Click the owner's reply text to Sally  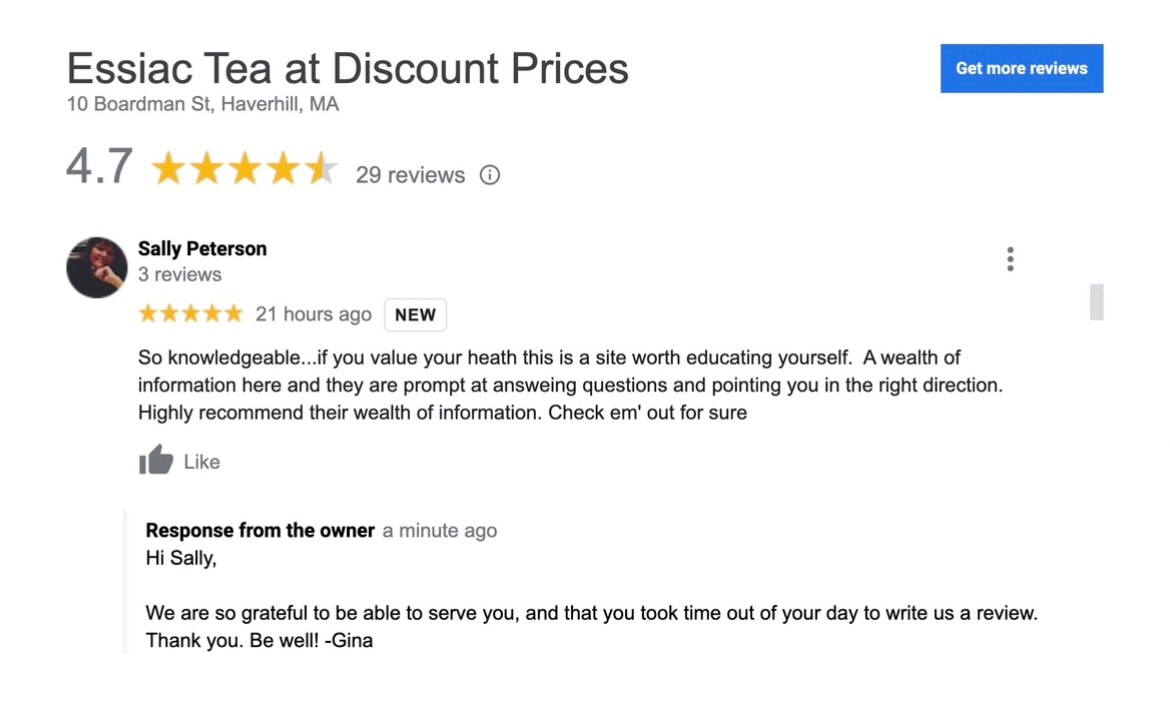point(591,599)
